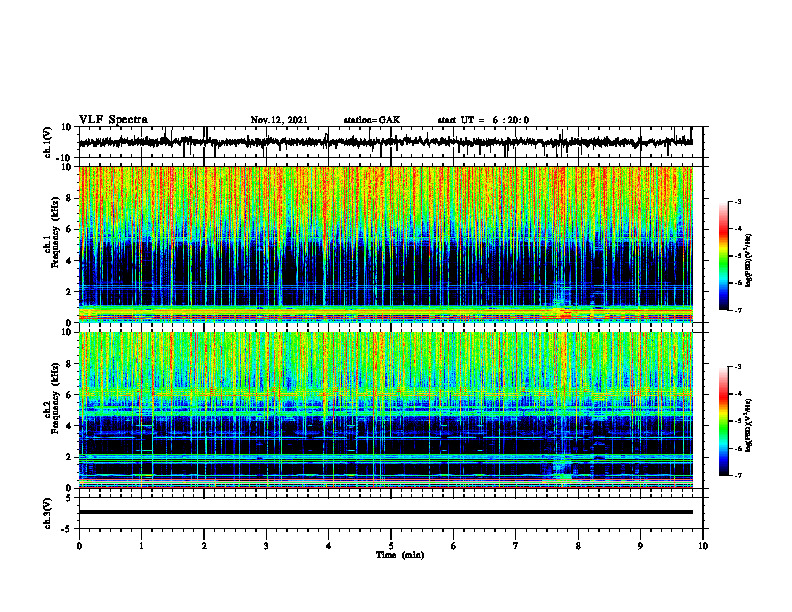Viewport: 792px width, 612px height.
Task: Click the "9" tick on the time axis
Action: point(640,546)
